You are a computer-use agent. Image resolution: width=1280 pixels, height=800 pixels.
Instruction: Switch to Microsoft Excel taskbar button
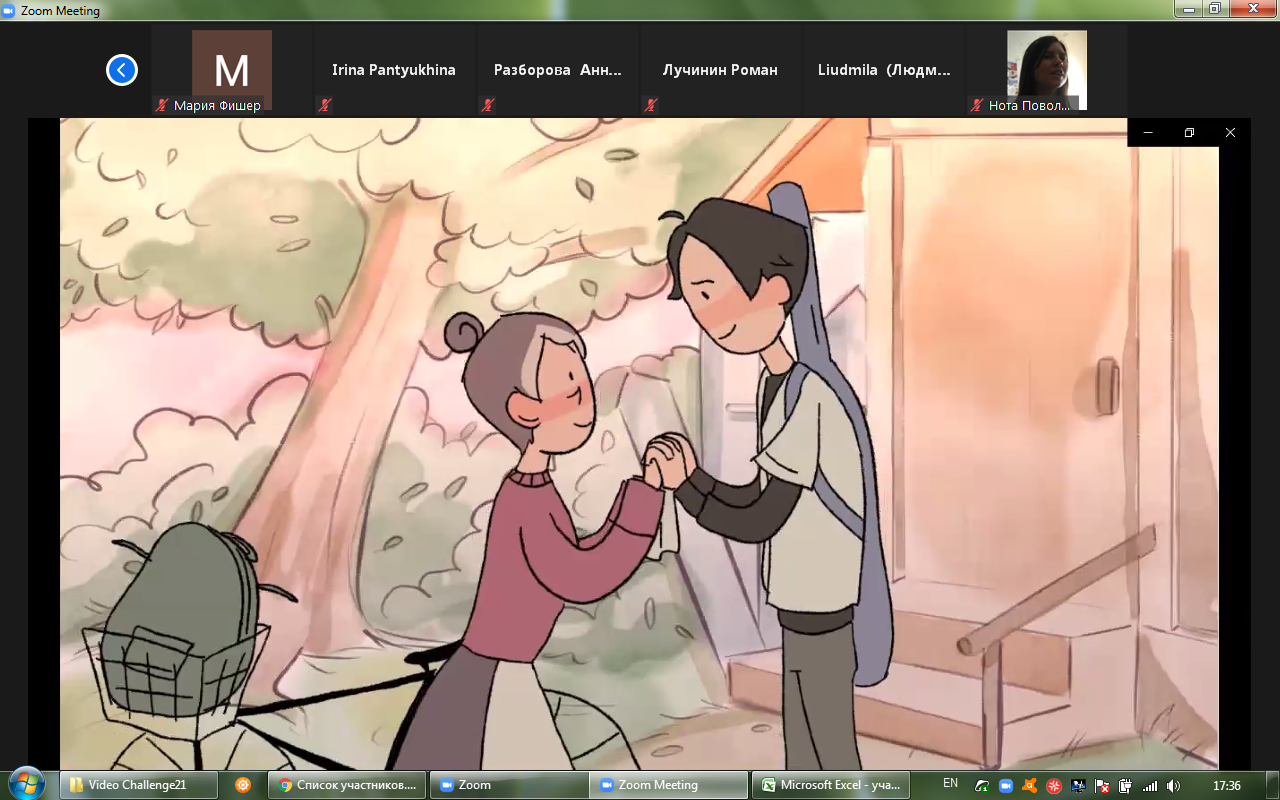coord(831,785)
